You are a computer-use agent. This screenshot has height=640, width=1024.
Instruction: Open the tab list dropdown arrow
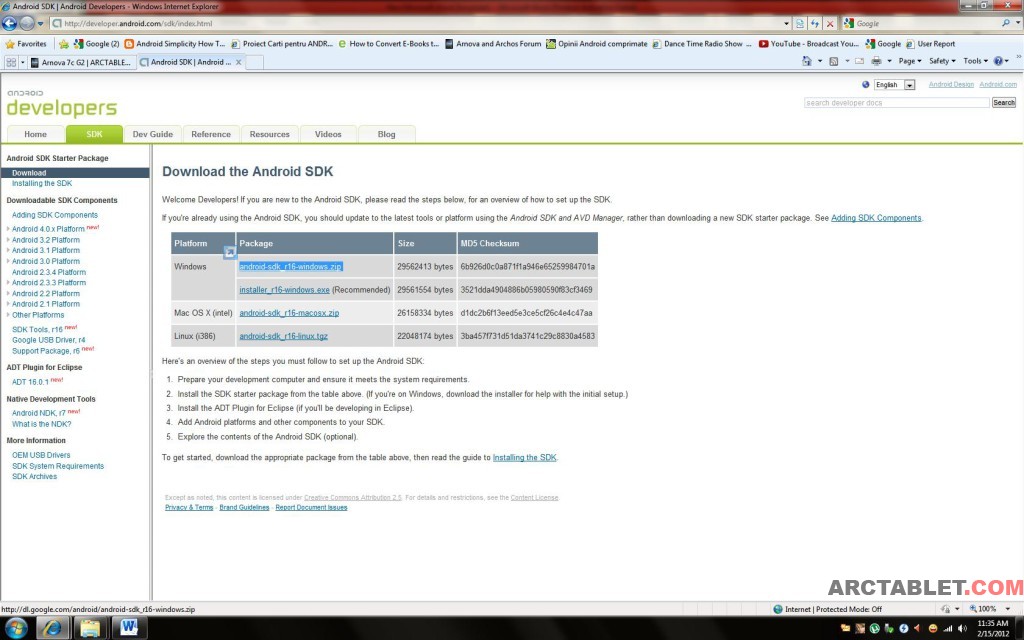click(x=23, y=62)
